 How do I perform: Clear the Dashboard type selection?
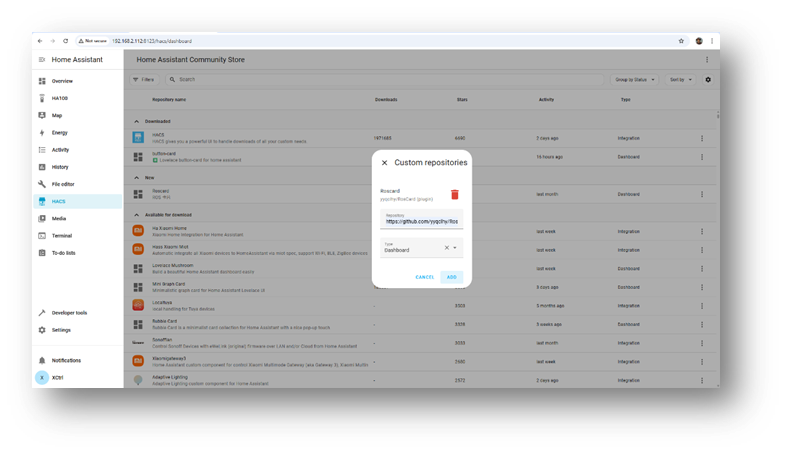coord(446,248)
